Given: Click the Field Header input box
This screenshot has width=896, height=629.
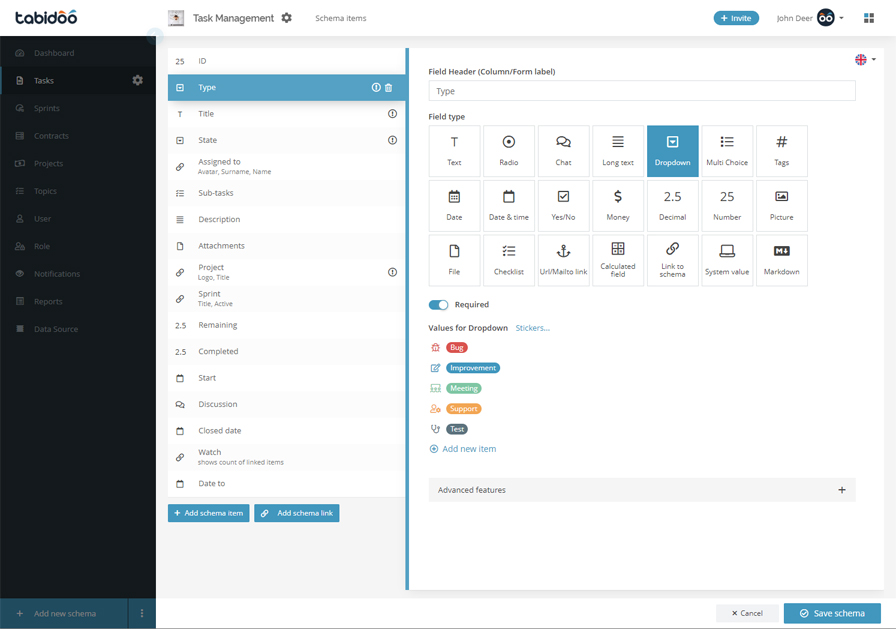Looking at the screenshot, I should coord(642,91).
